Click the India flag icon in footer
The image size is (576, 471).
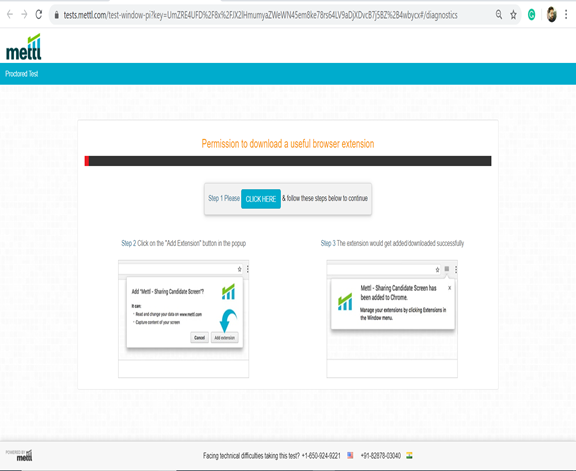(409, 456)
